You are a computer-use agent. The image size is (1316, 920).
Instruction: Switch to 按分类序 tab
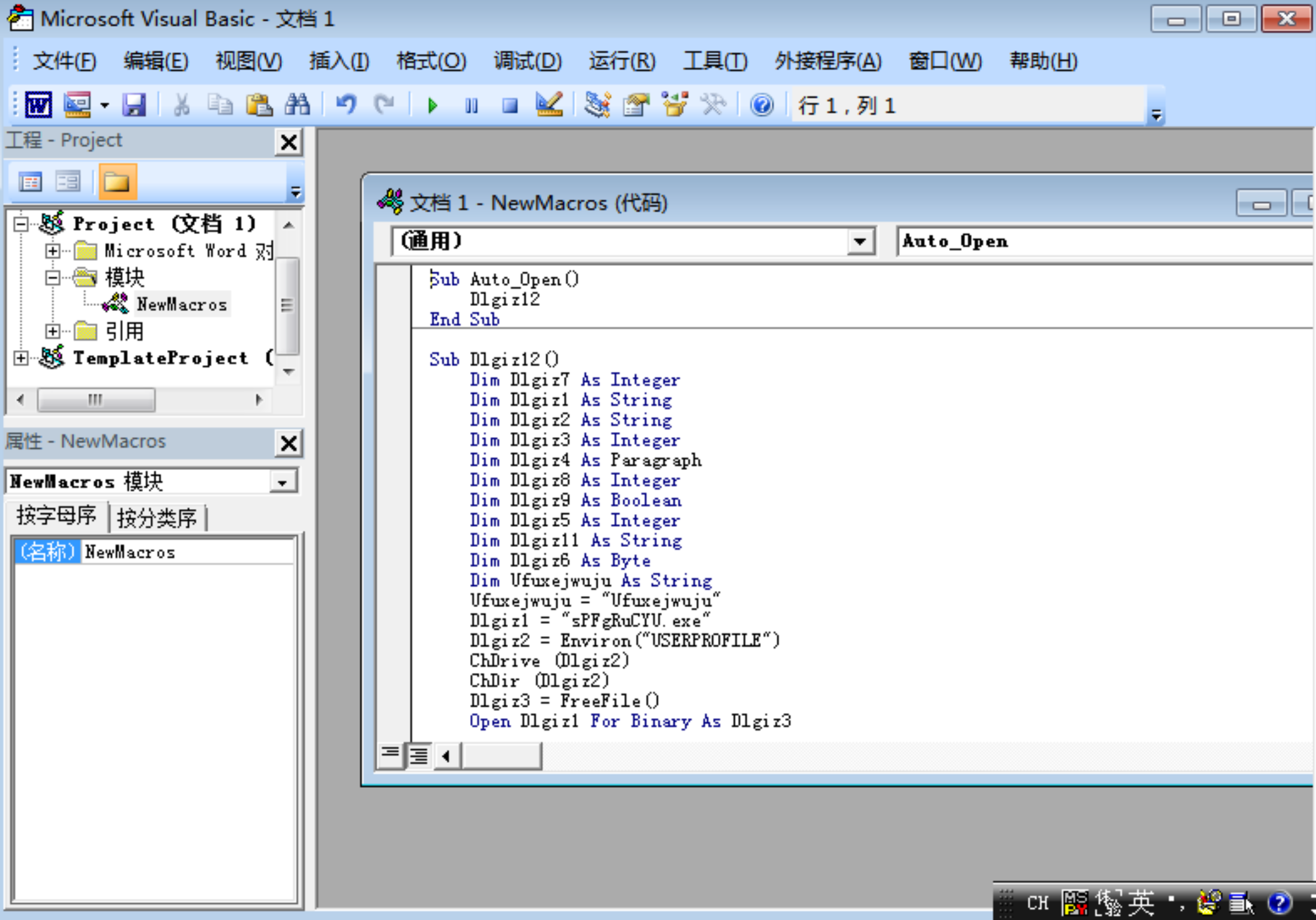(x=157, y=518)
